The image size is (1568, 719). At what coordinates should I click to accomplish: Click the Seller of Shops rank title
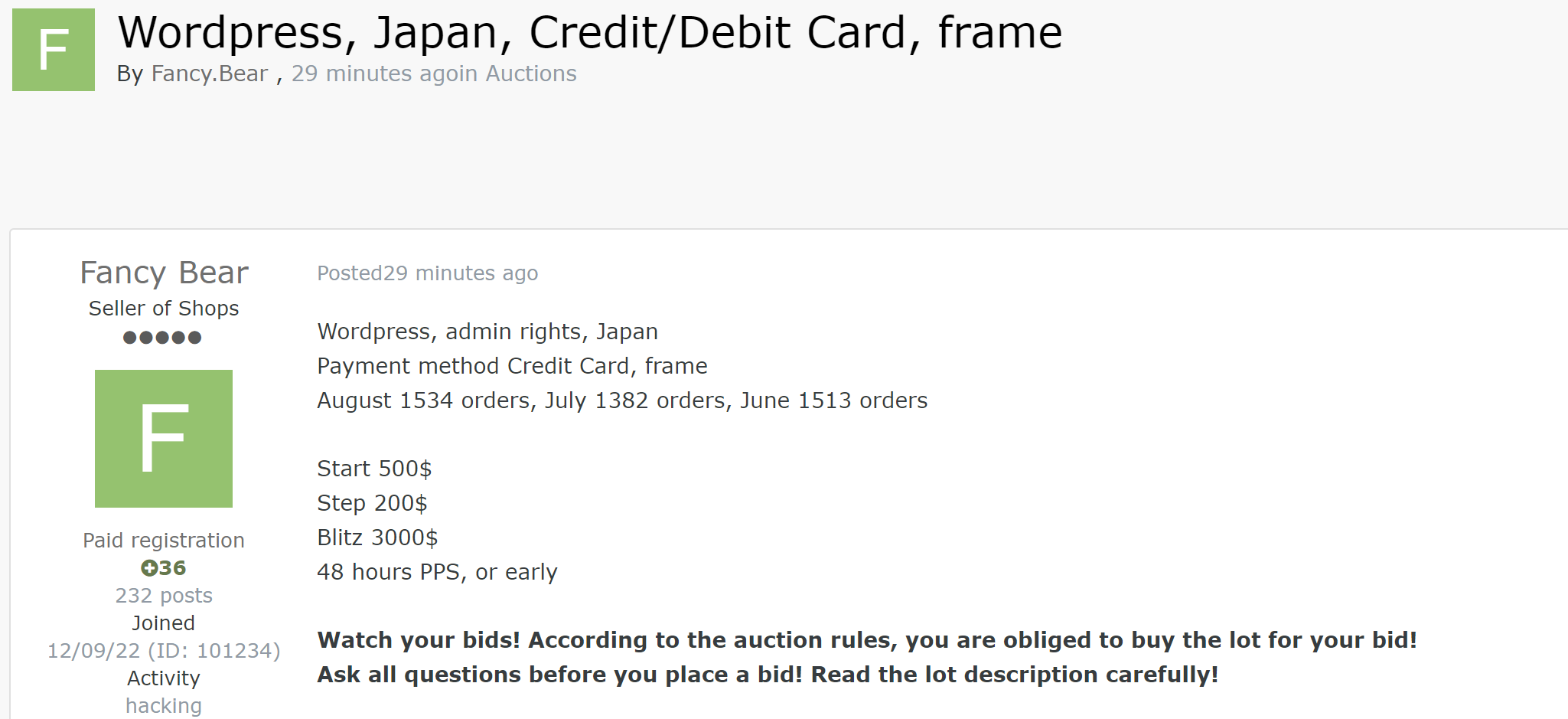[164, 309]
